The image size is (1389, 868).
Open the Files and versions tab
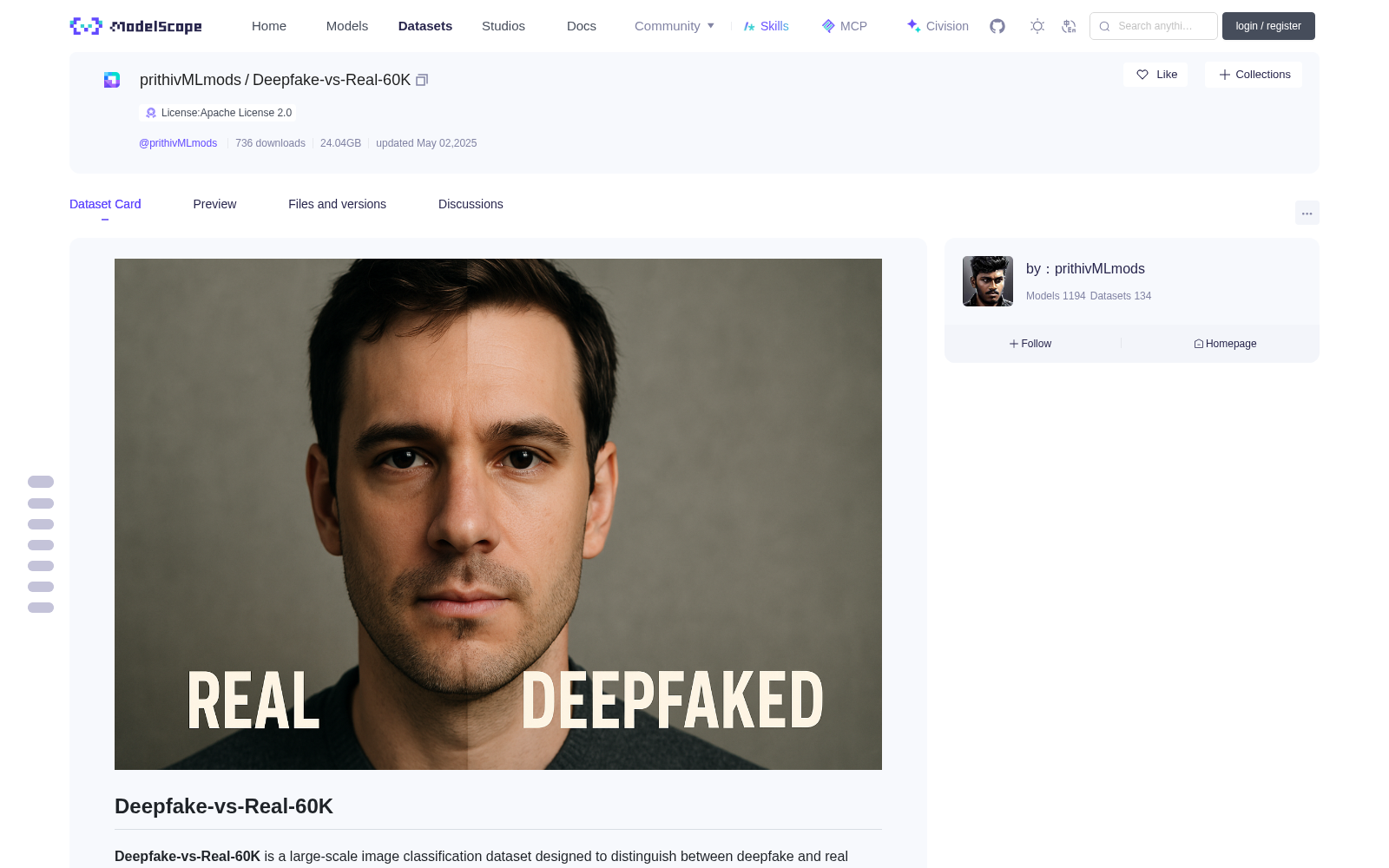[x=337, y=204]
